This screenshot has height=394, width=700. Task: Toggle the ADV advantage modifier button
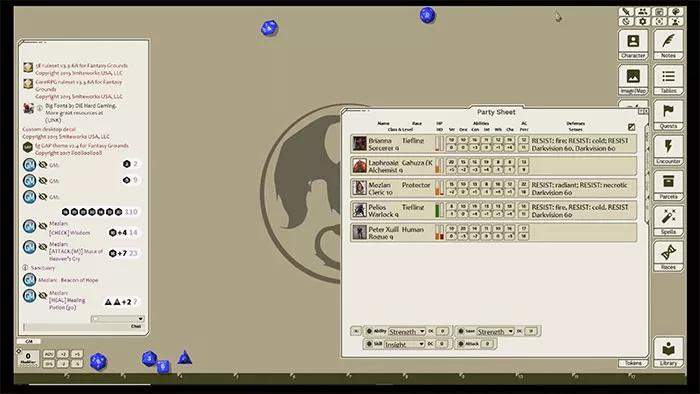(x=49, y=354)
